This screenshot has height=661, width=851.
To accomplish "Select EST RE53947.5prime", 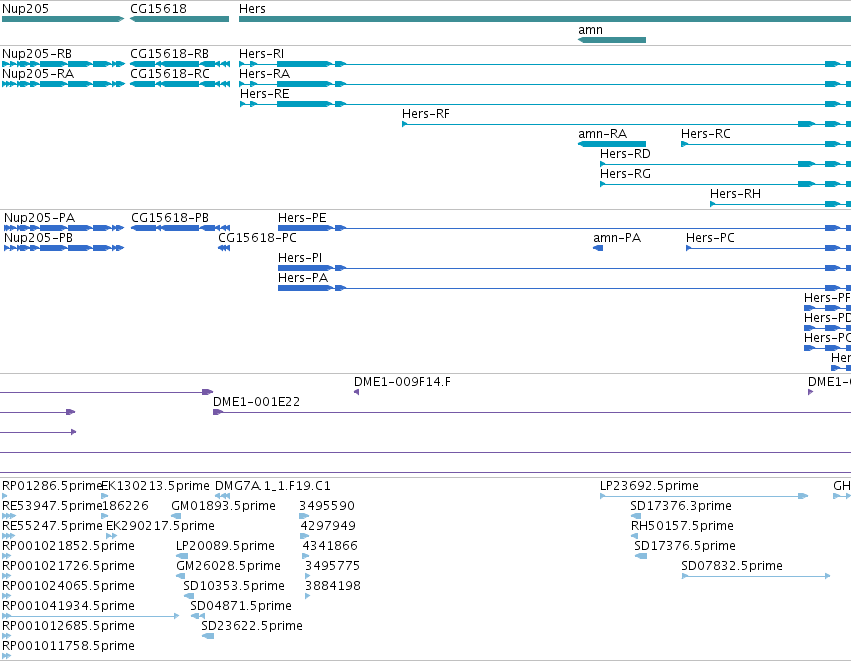I will click(x=52, y=506).
